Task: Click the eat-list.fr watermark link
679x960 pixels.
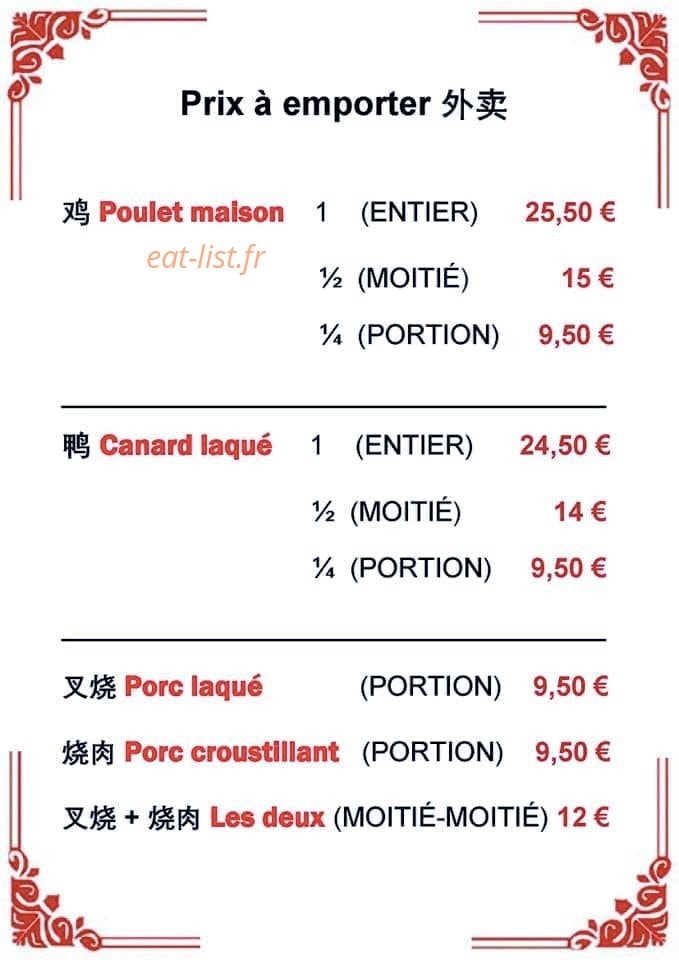Action: click(x=206, y=257)
